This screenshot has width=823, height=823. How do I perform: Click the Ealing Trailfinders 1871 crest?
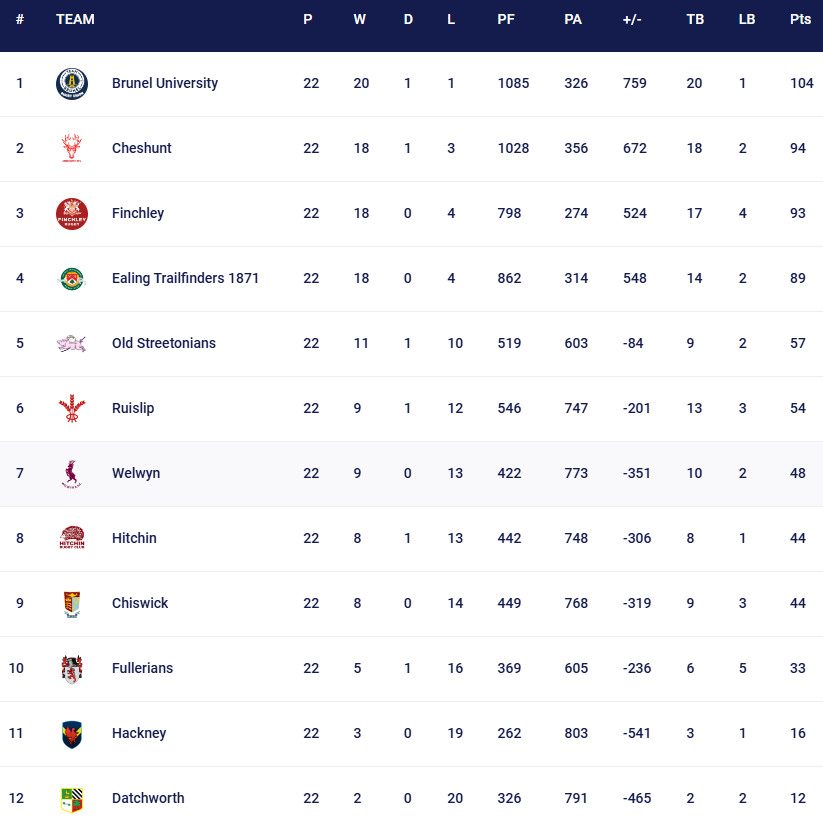(72, 278)
